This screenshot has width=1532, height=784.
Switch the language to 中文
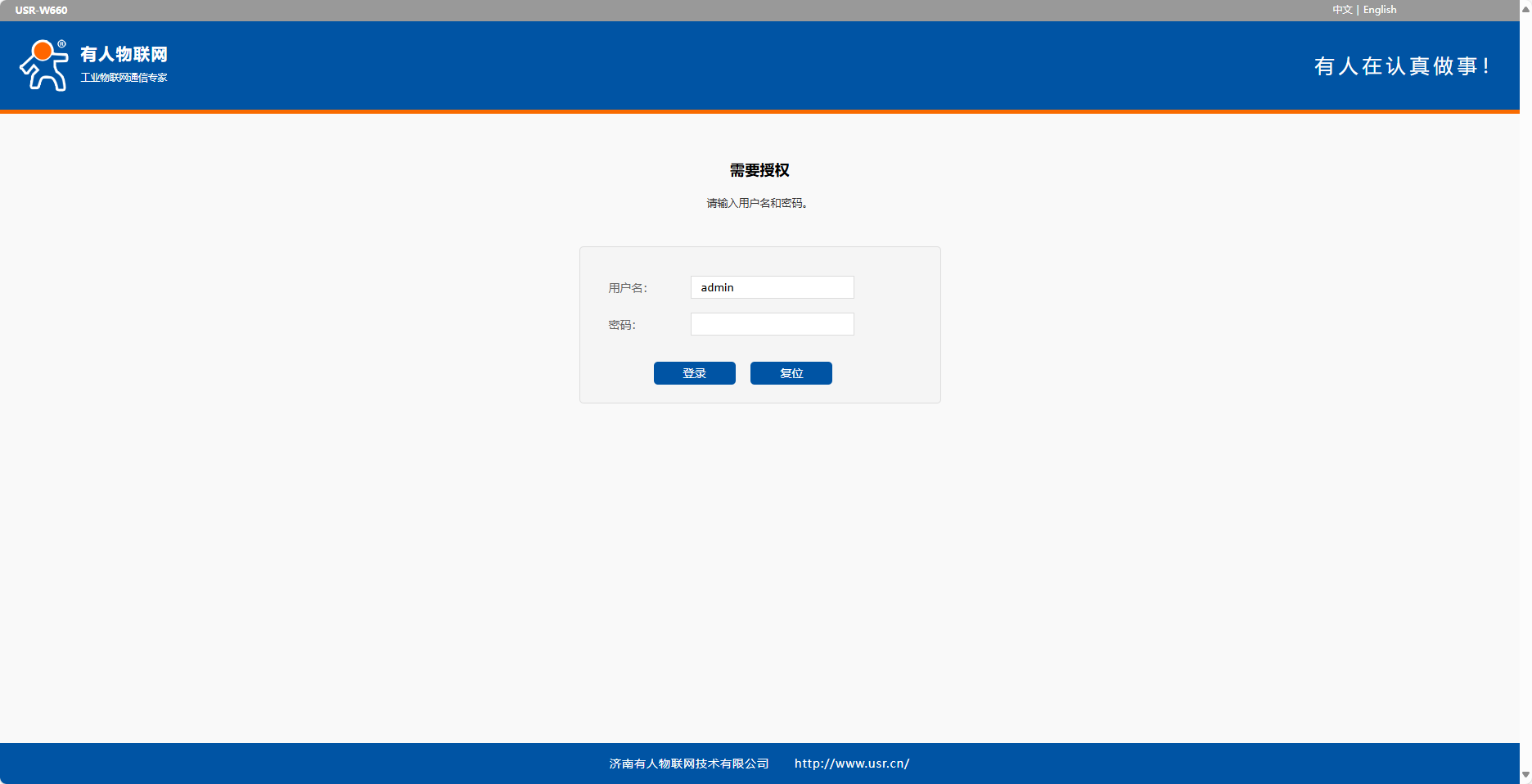(x=1342, y=10)
